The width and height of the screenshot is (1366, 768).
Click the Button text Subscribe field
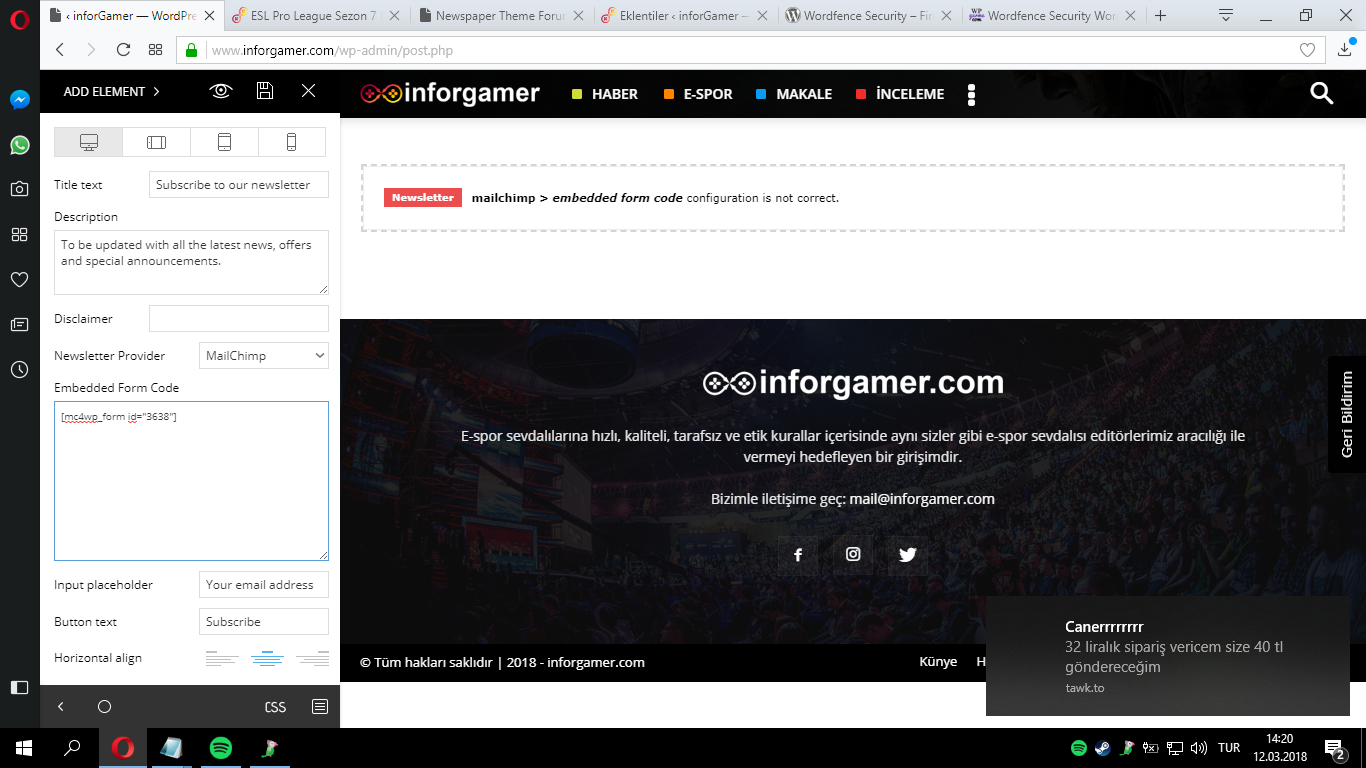(264, 621)
